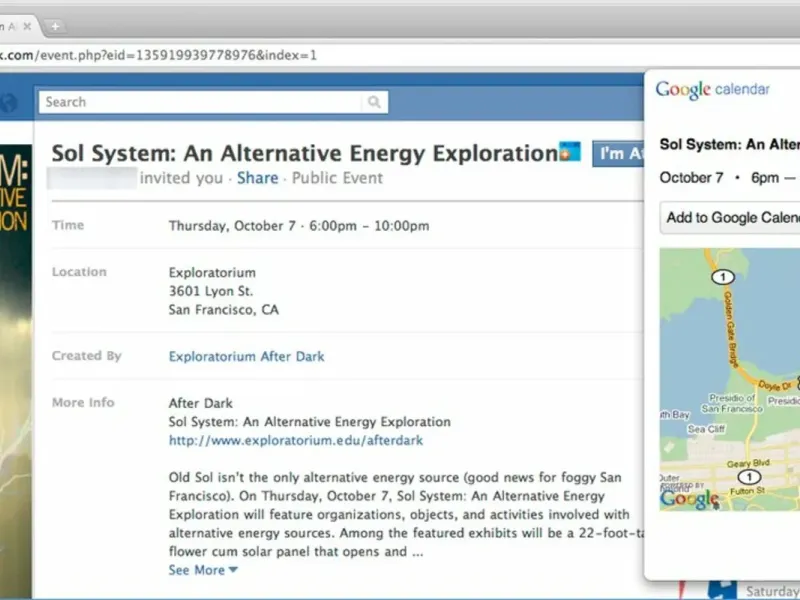Open a new browser tab
Screen dimensions: 800x600
click(54, 25)
